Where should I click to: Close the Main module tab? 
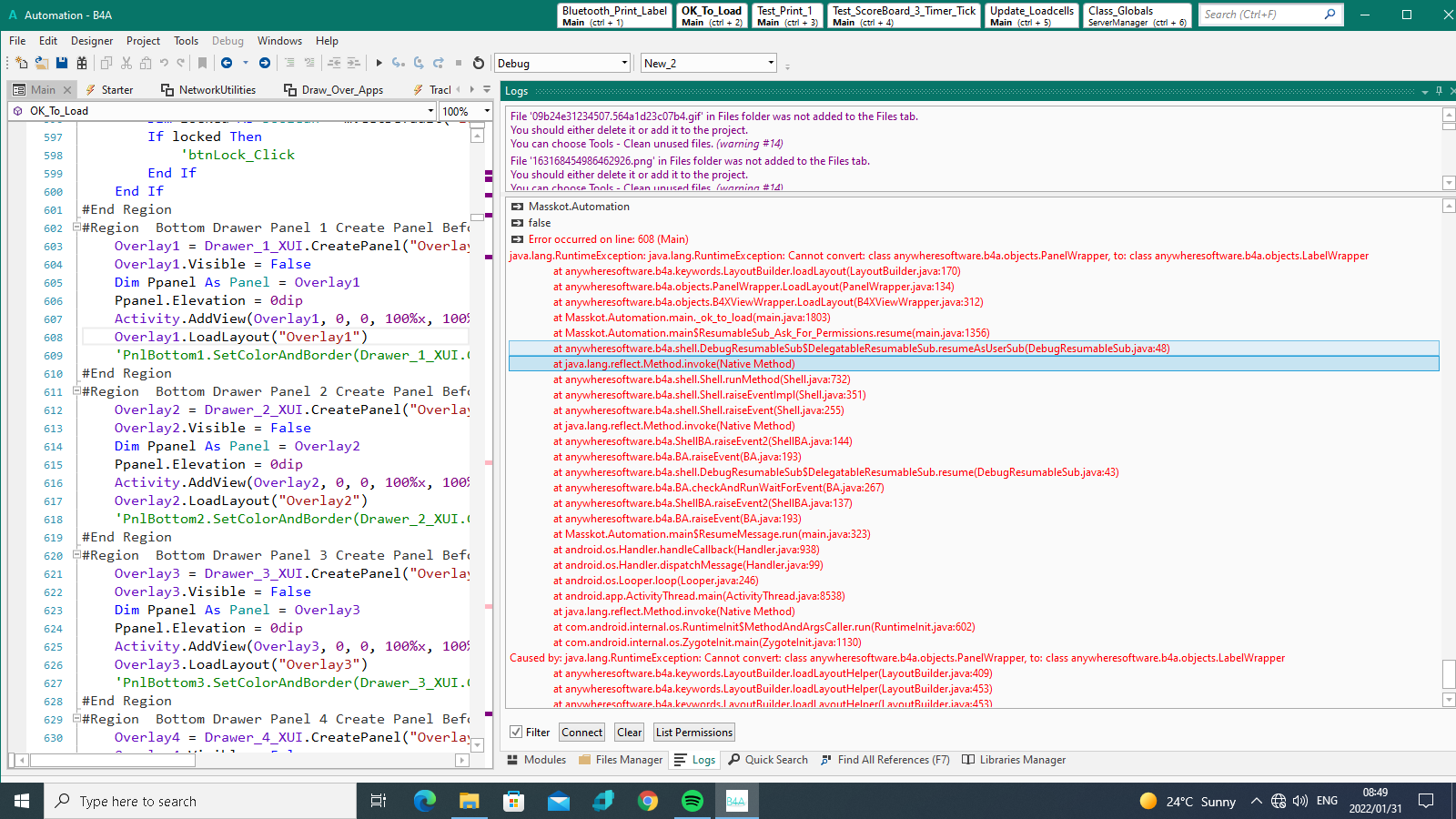coord(67,90)
